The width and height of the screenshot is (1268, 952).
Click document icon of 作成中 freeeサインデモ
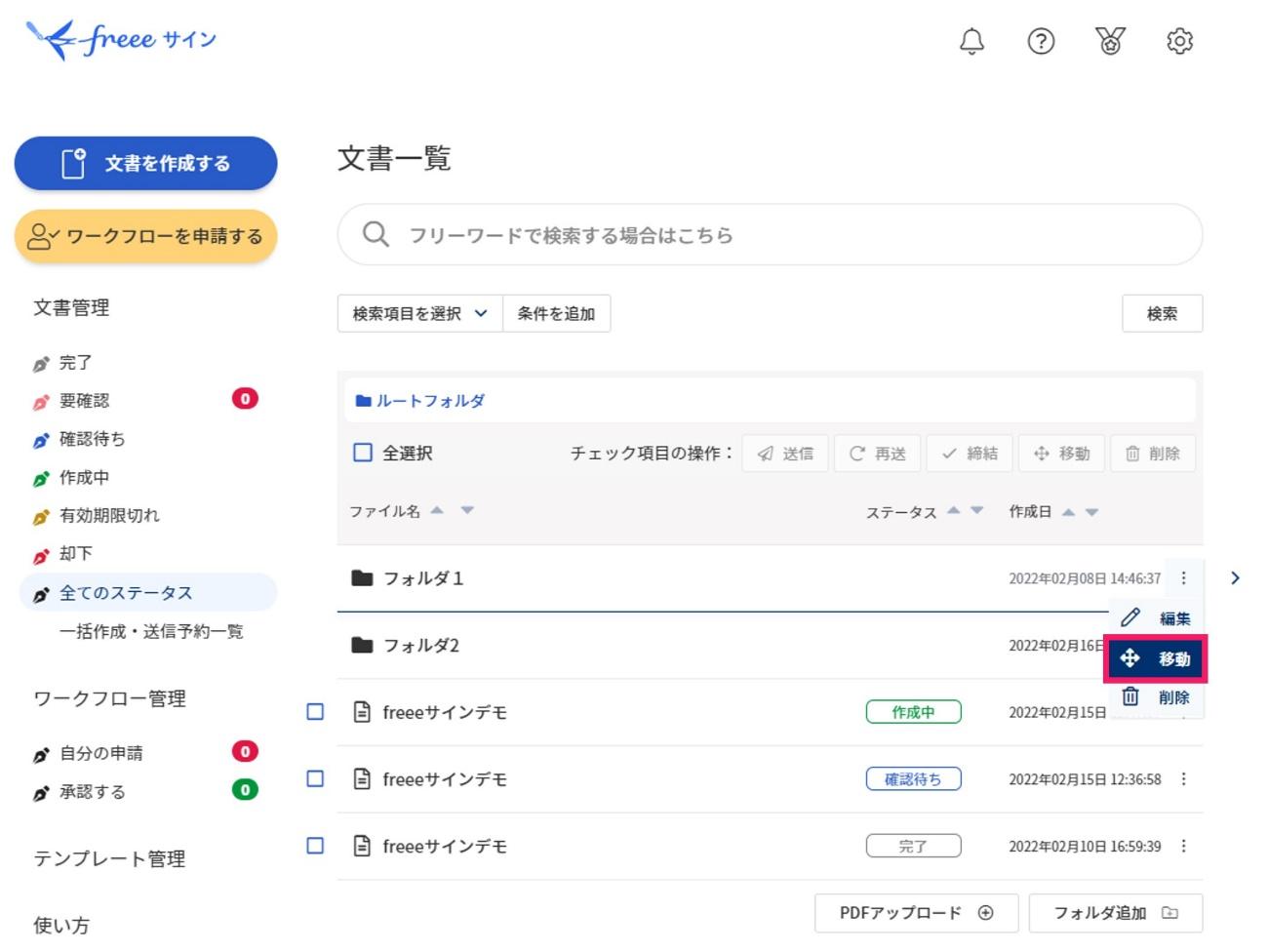coord(362,712)
